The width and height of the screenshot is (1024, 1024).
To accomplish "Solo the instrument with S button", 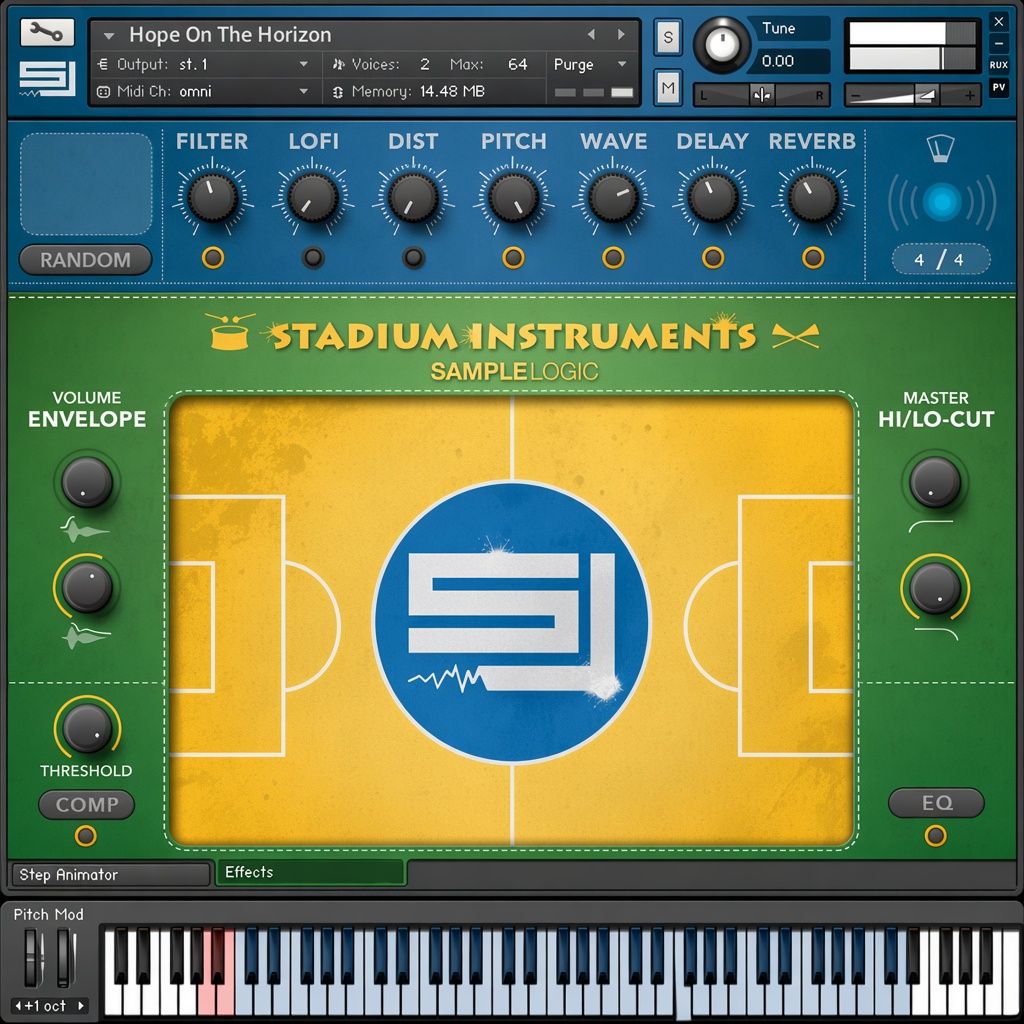I will pos(667,37).
